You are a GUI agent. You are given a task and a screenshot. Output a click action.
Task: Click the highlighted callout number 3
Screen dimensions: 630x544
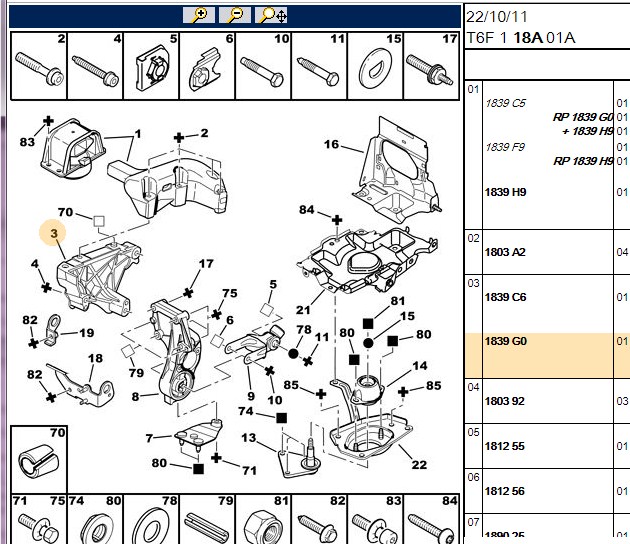[x=54, y=233]
